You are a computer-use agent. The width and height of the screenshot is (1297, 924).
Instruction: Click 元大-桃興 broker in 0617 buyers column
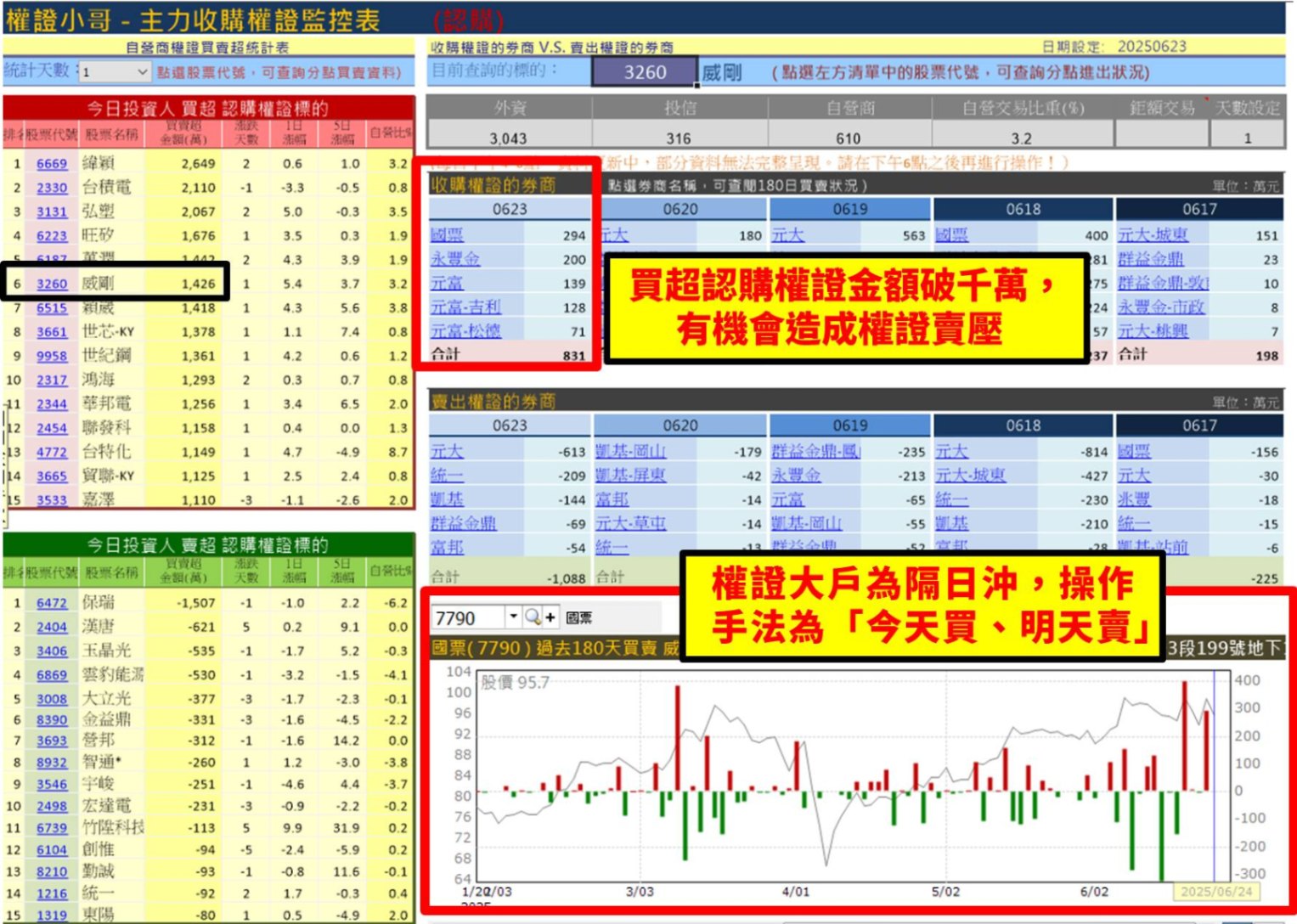point(1153,330)
